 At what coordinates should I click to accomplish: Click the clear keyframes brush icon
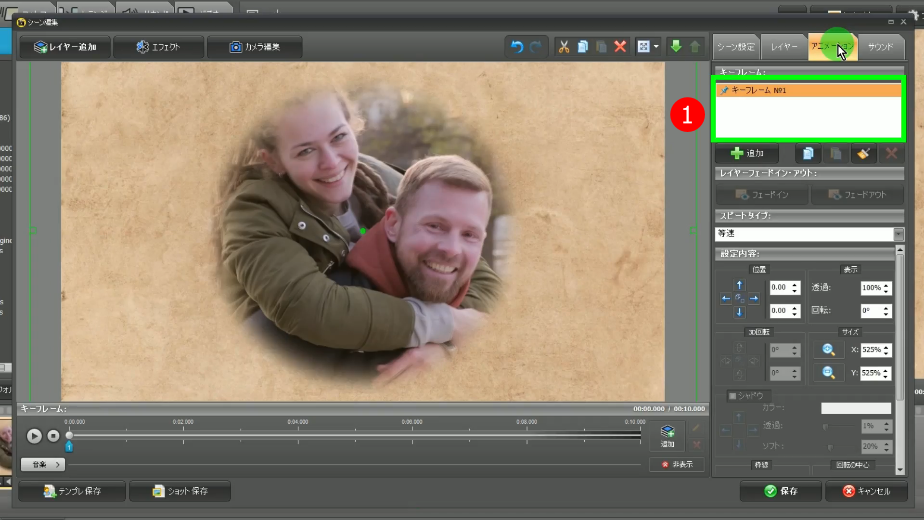tap(863, 153)
